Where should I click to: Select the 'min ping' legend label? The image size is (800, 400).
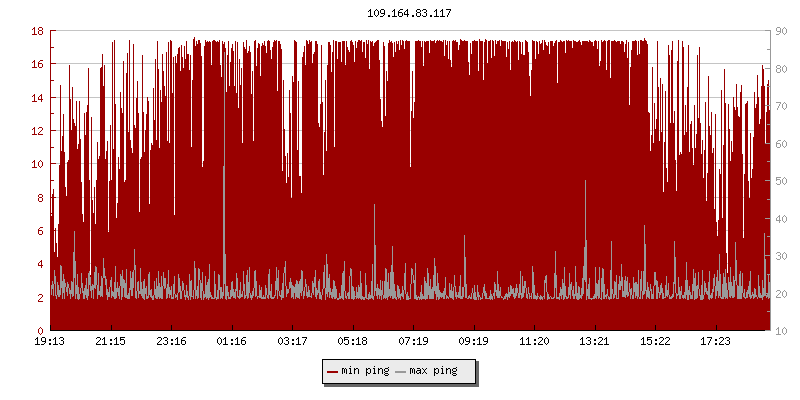click(x=365, y=371)
